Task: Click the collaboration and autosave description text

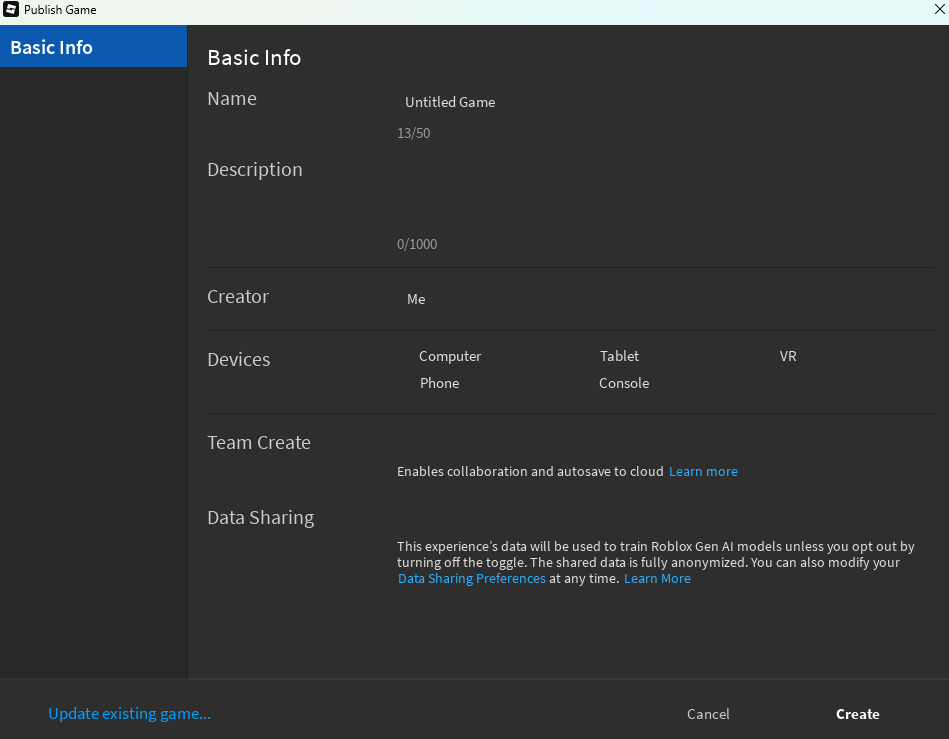Action: click(530, 471)
